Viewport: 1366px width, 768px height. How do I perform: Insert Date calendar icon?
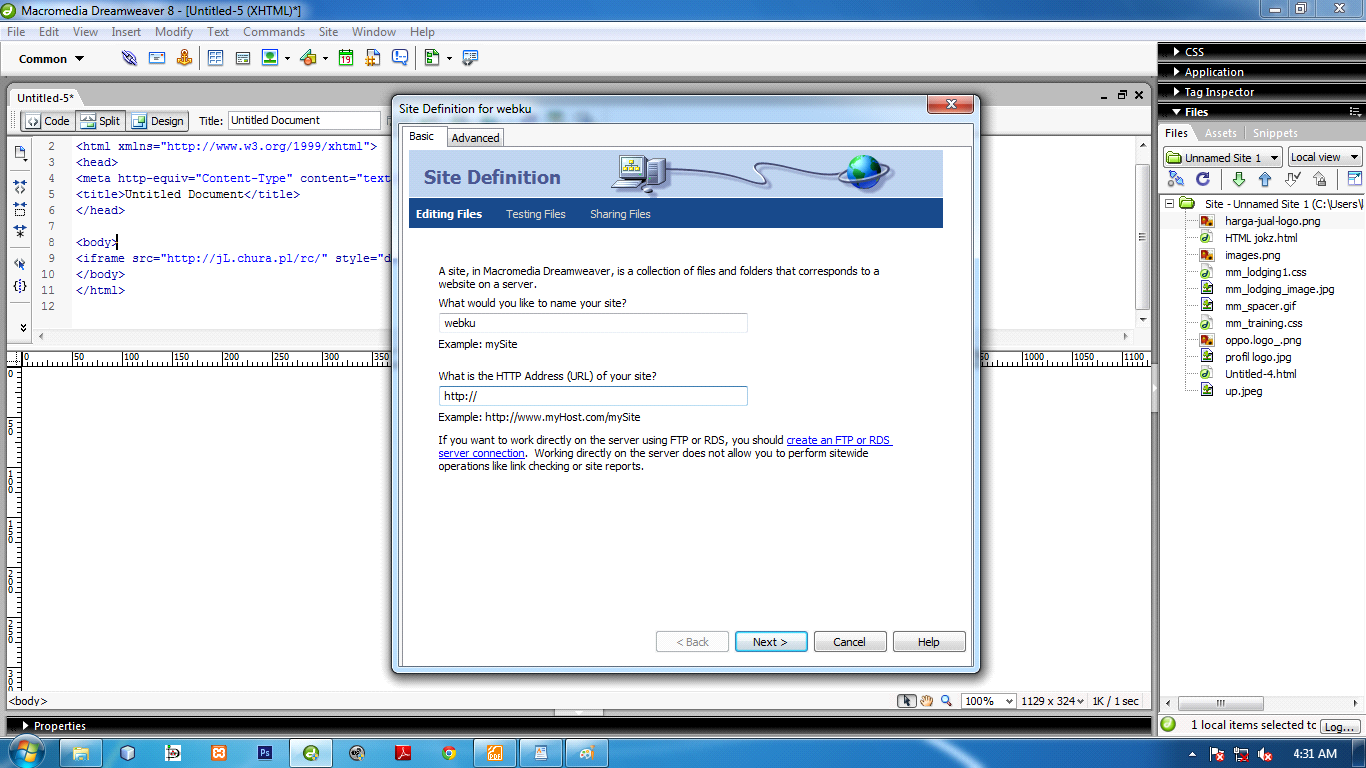coord(346,58)
